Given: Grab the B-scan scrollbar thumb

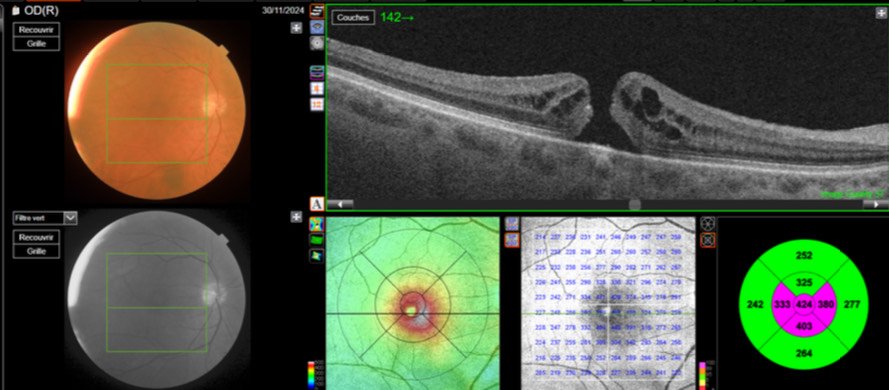Looking at the screenshot, I should [635, 204].
